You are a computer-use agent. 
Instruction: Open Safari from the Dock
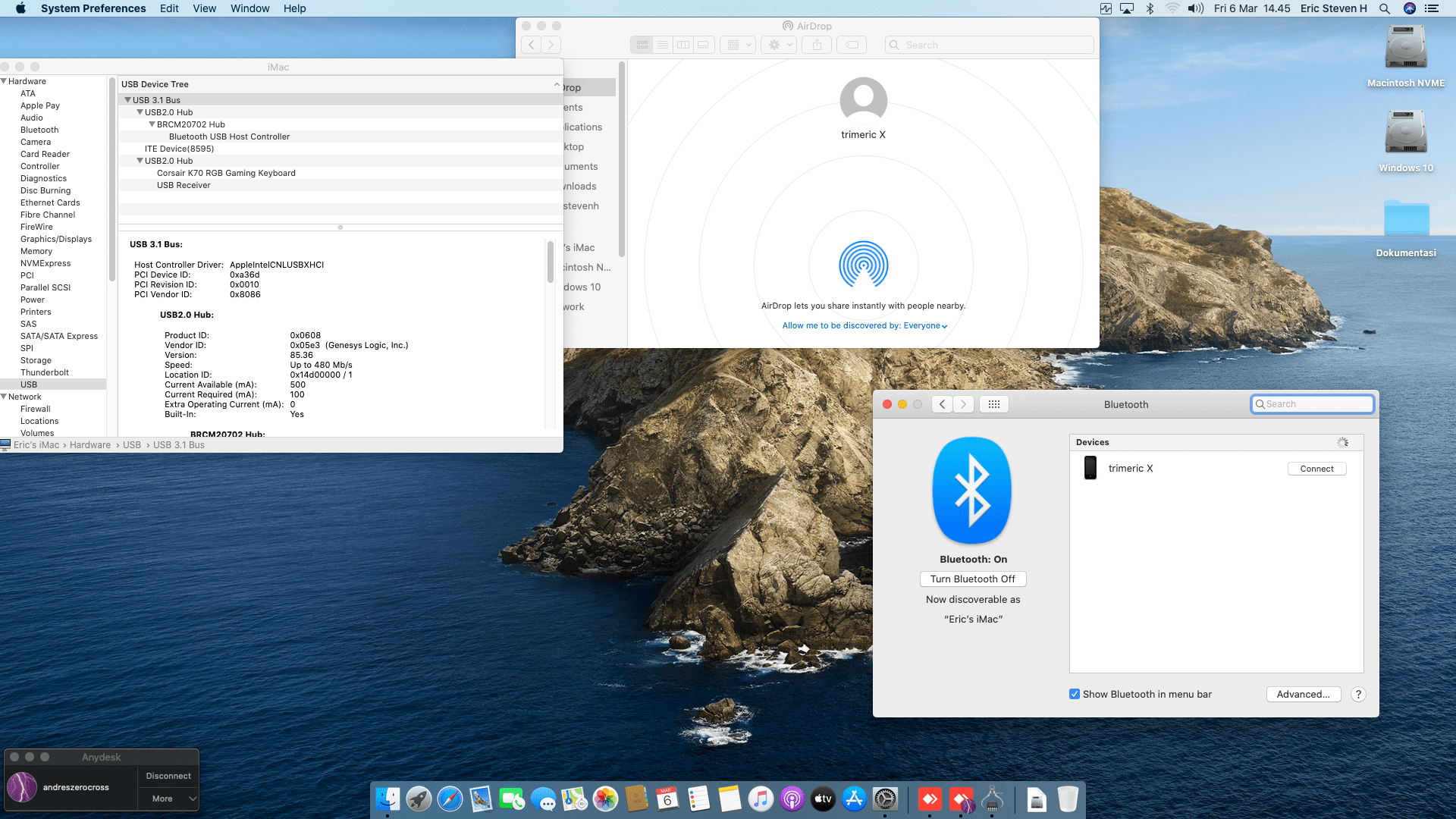click(450, 799)
